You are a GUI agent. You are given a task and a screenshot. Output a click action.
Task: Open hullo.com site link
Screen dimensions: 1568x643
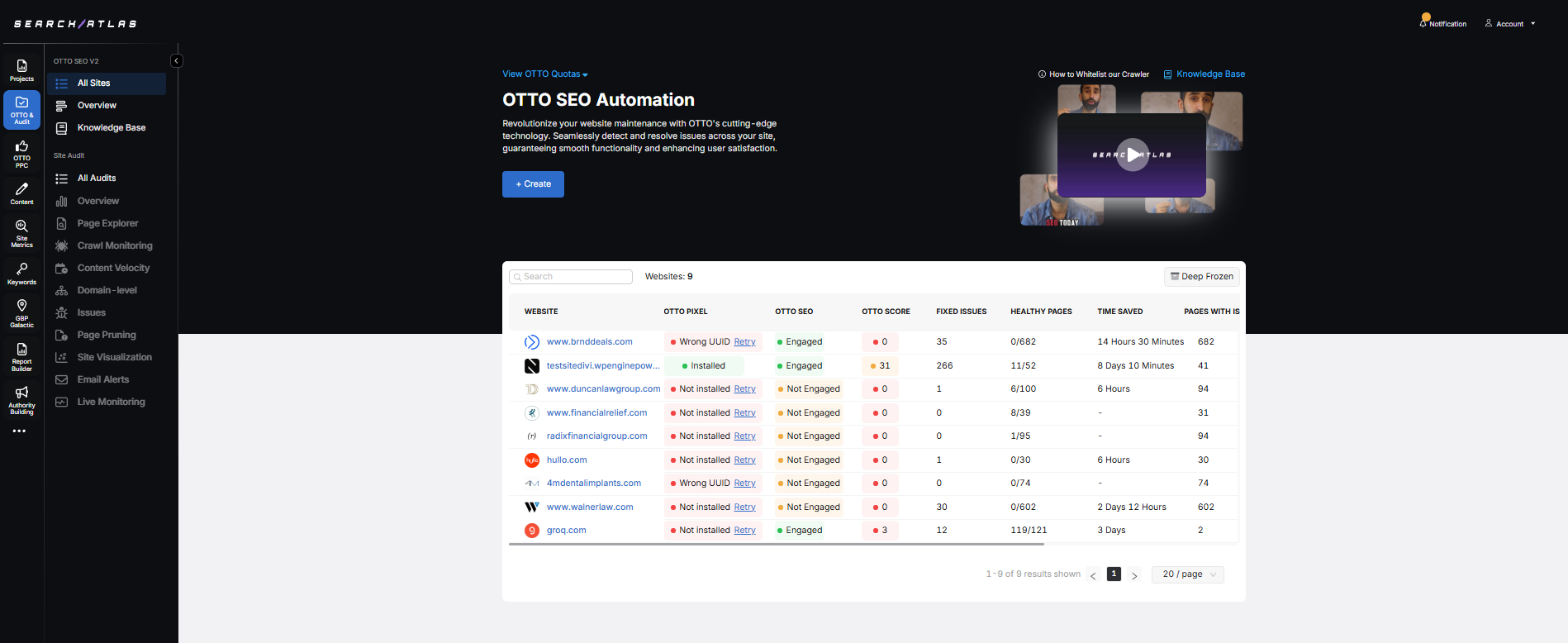coord(567,460)
